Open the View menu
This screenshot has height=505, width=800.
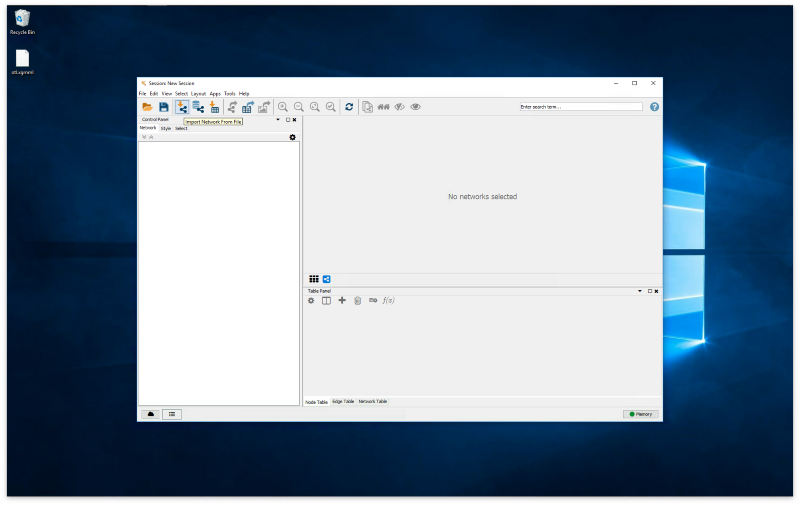click(x=167, y=94)
